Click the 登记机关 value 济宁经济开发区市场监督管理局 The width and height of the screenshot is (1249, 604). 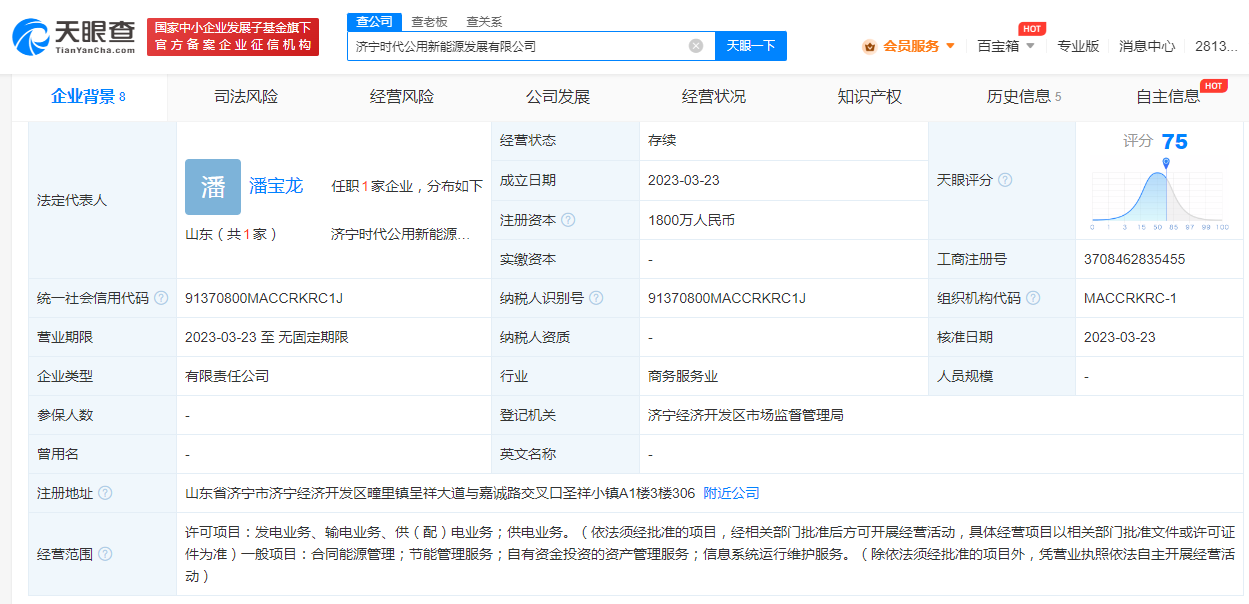(746, 415)
